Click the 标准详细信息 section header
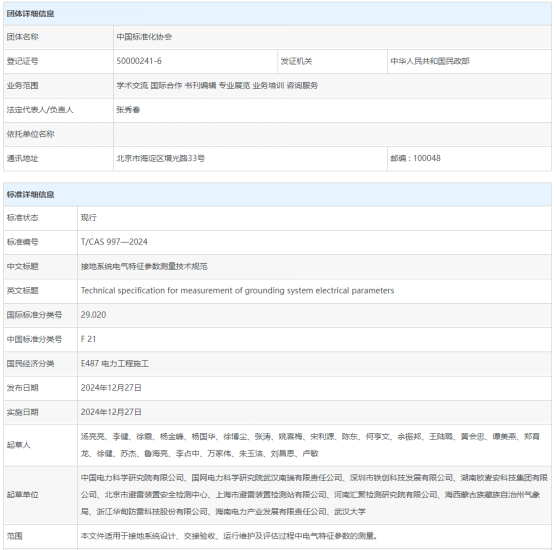 point(30,195)
